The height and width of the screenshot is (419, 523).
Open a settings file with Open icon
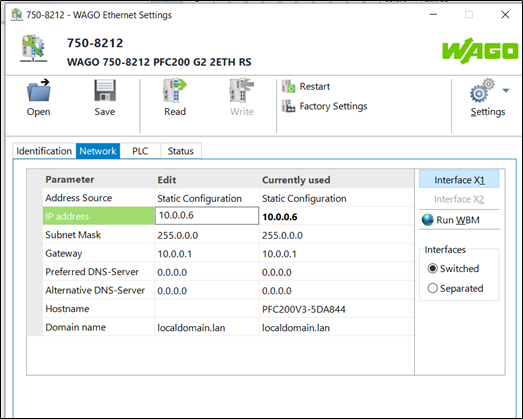pyautogui.click(x=38, y=90)
